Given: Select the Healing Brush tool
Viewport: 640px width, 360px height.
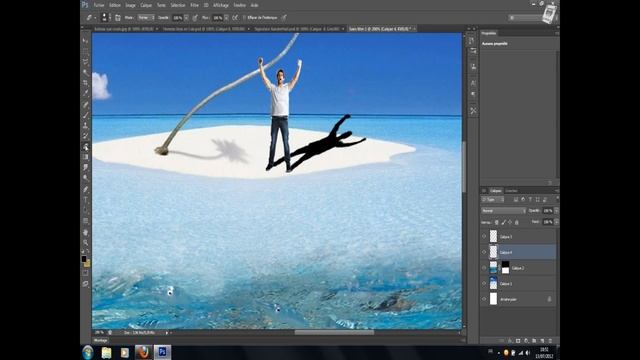Looking at the screenshot, I should click(x=85, y=105).
